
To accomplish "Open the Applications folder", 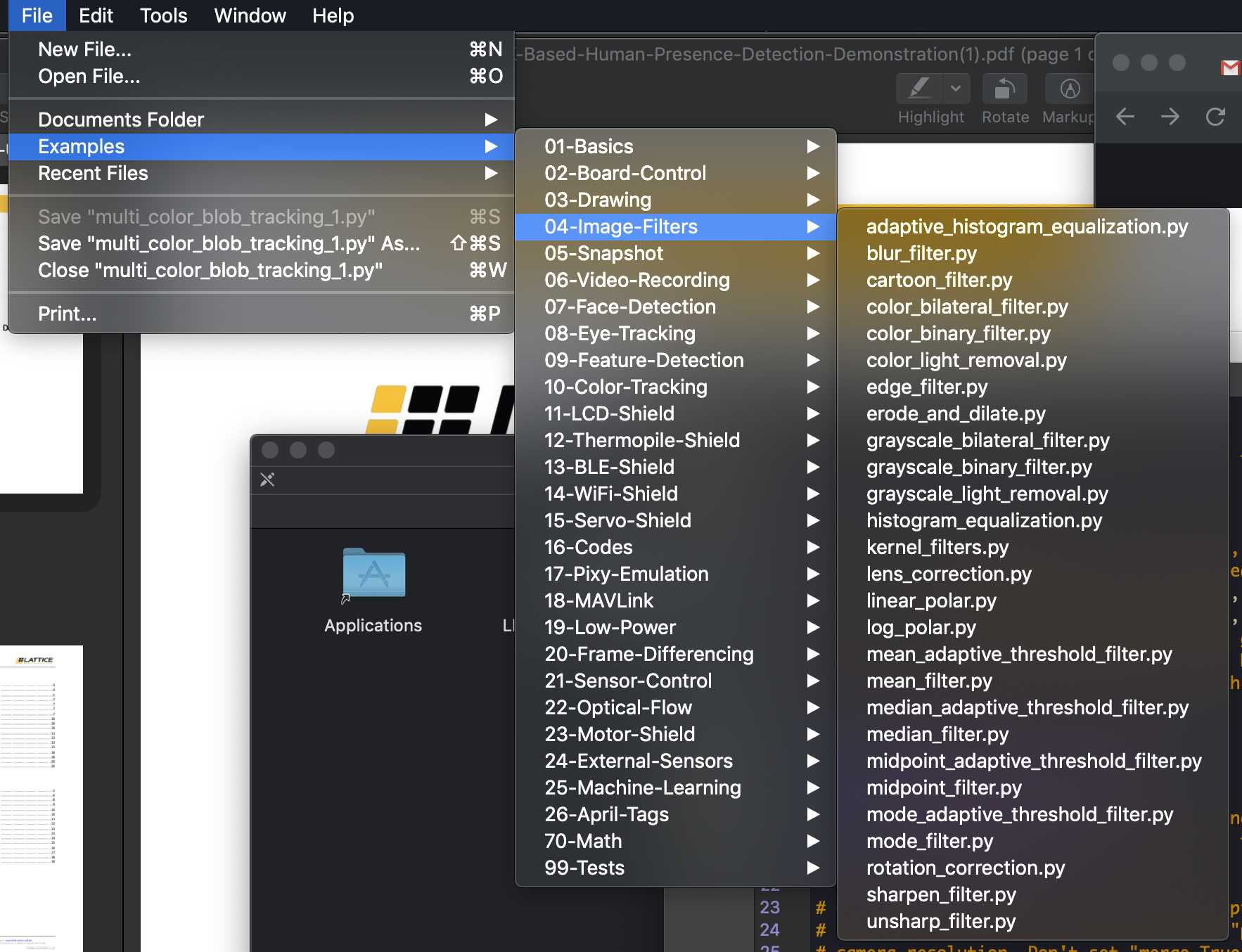I will (373, 573).
